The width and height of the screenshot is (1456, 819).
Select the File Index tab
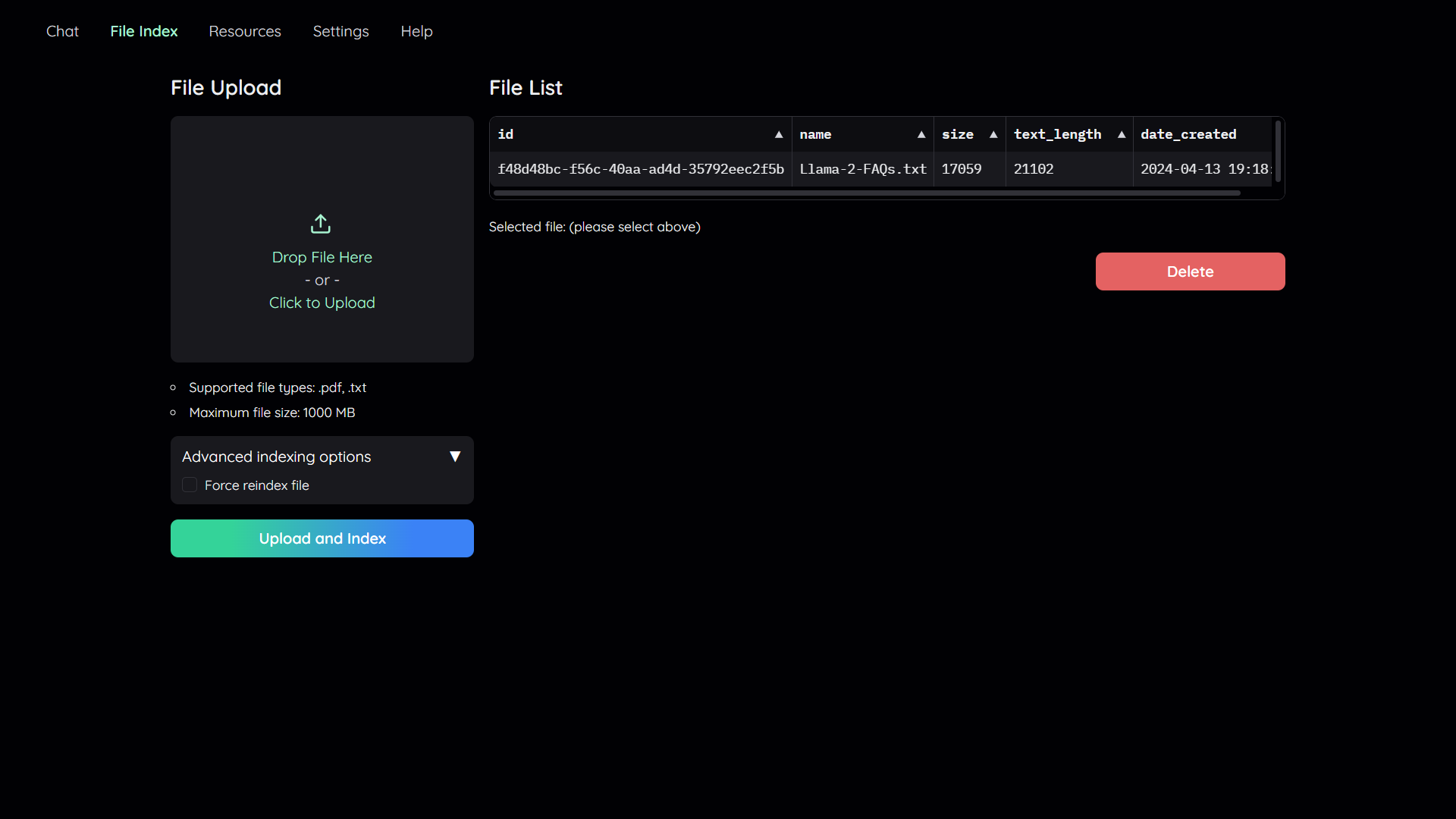coord(143,31)
